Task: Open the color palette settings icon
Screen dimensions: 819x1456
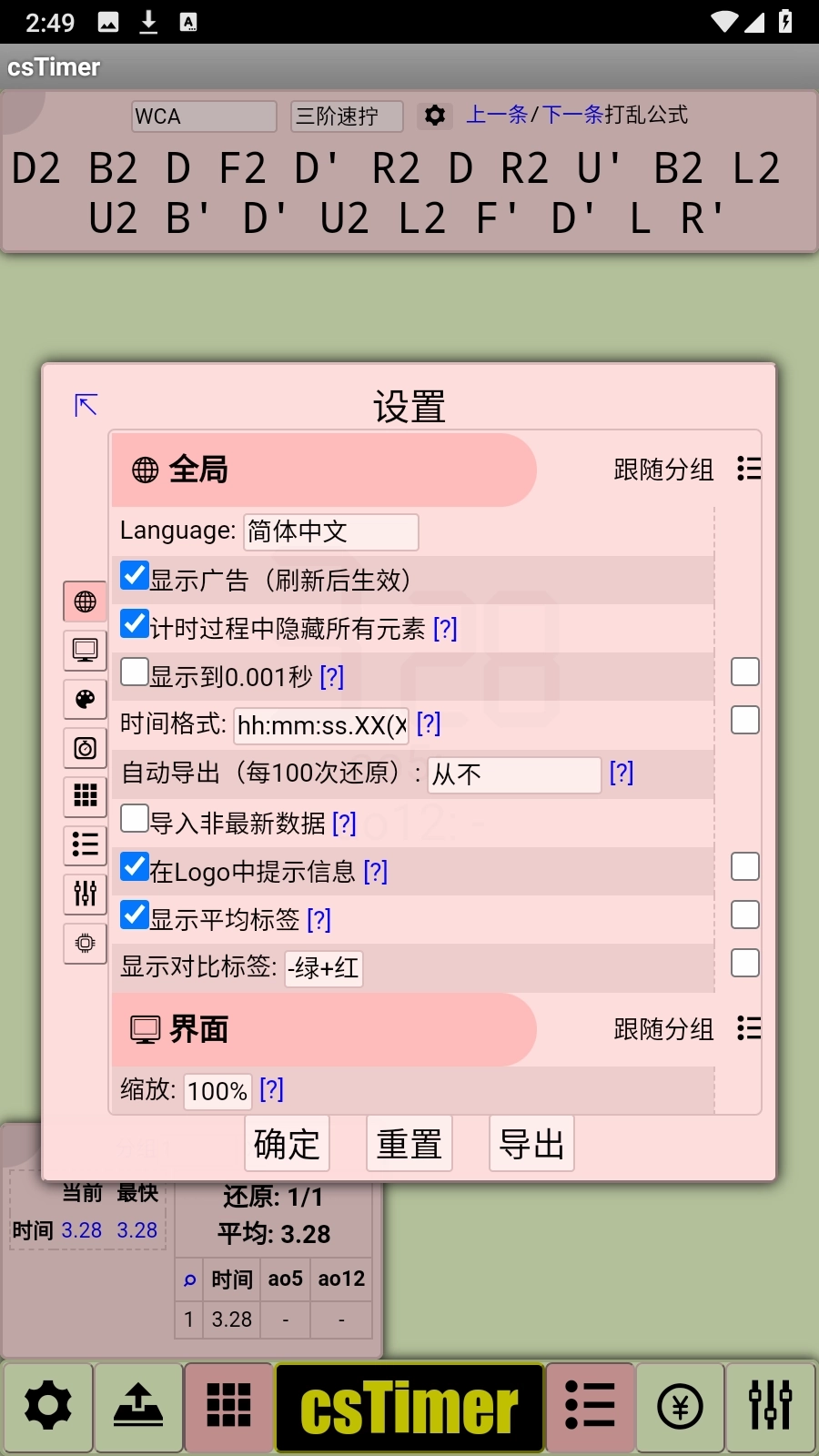Action: pyautogui.click(x=85, y=699)
